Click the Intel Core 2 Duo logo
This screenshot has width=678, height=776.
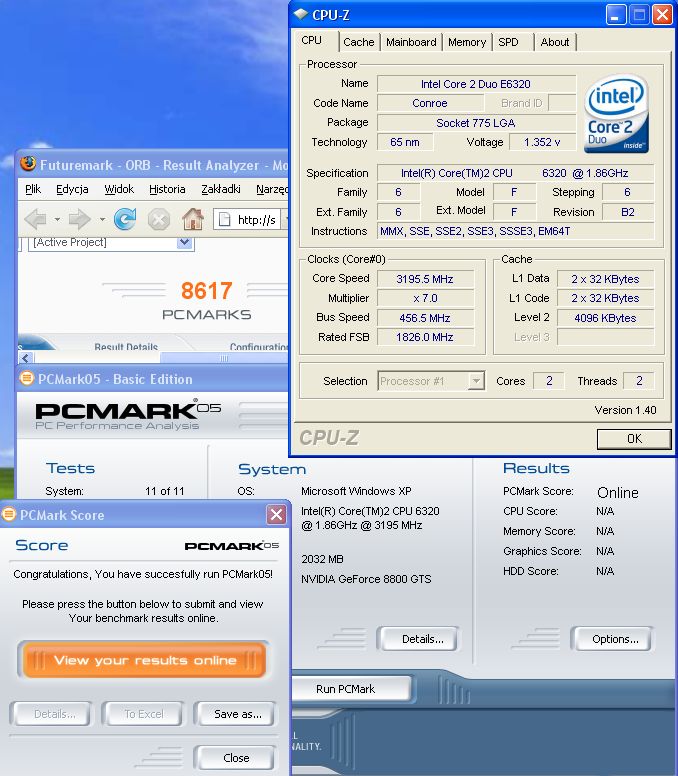[617, 113]
